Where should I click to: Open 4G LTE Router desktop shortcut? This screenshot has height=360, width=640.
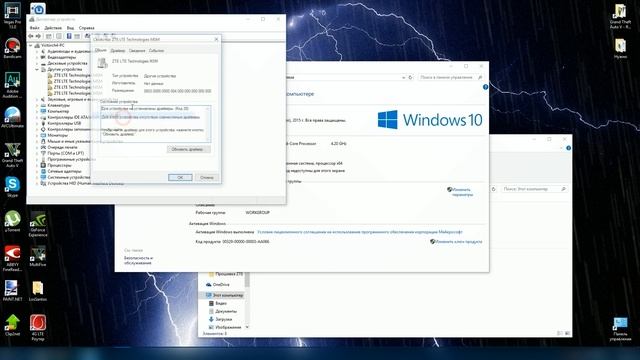[x=38, y=327]
